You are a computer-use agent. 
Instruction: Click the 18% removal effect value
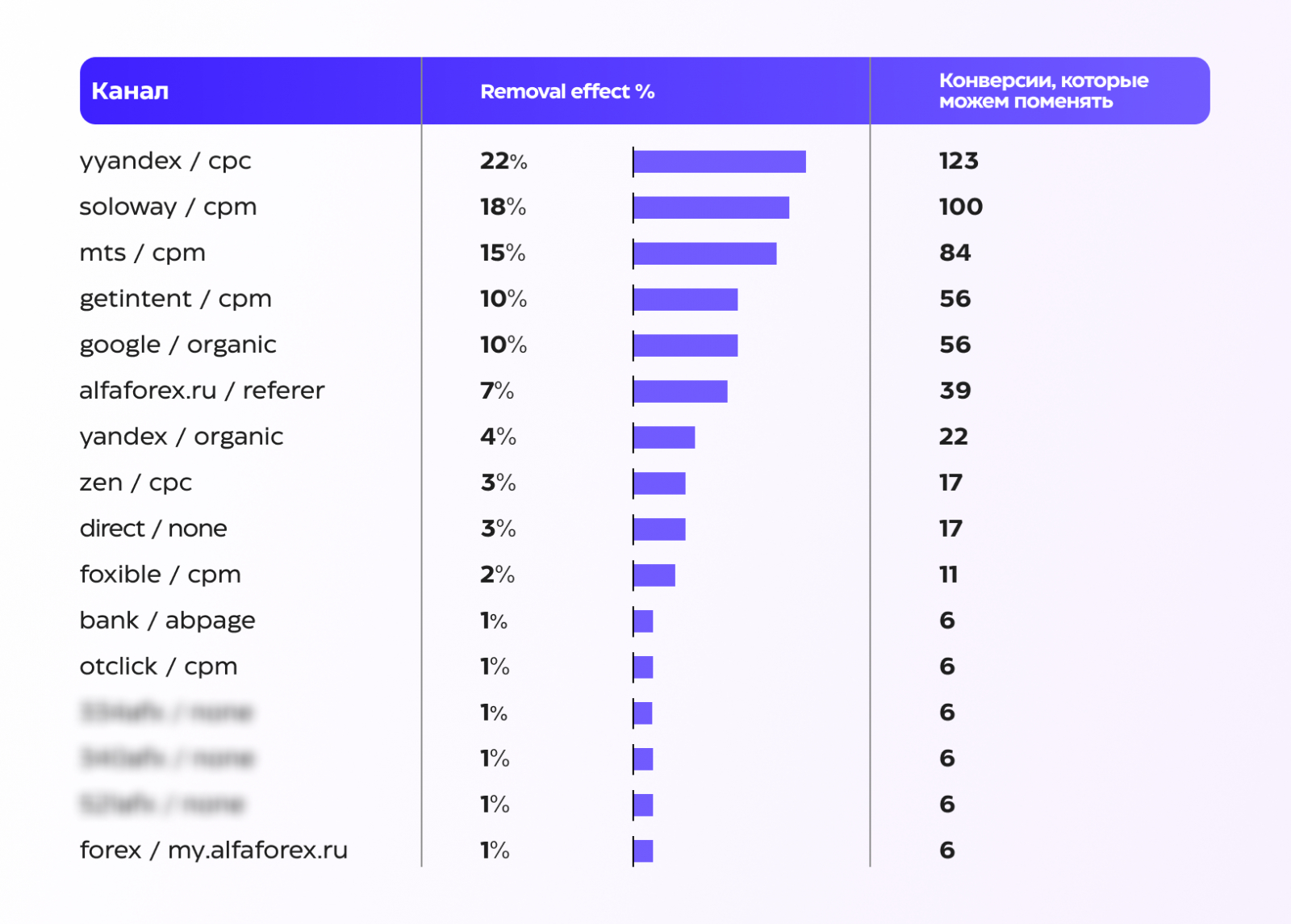[x=503, y=207]
